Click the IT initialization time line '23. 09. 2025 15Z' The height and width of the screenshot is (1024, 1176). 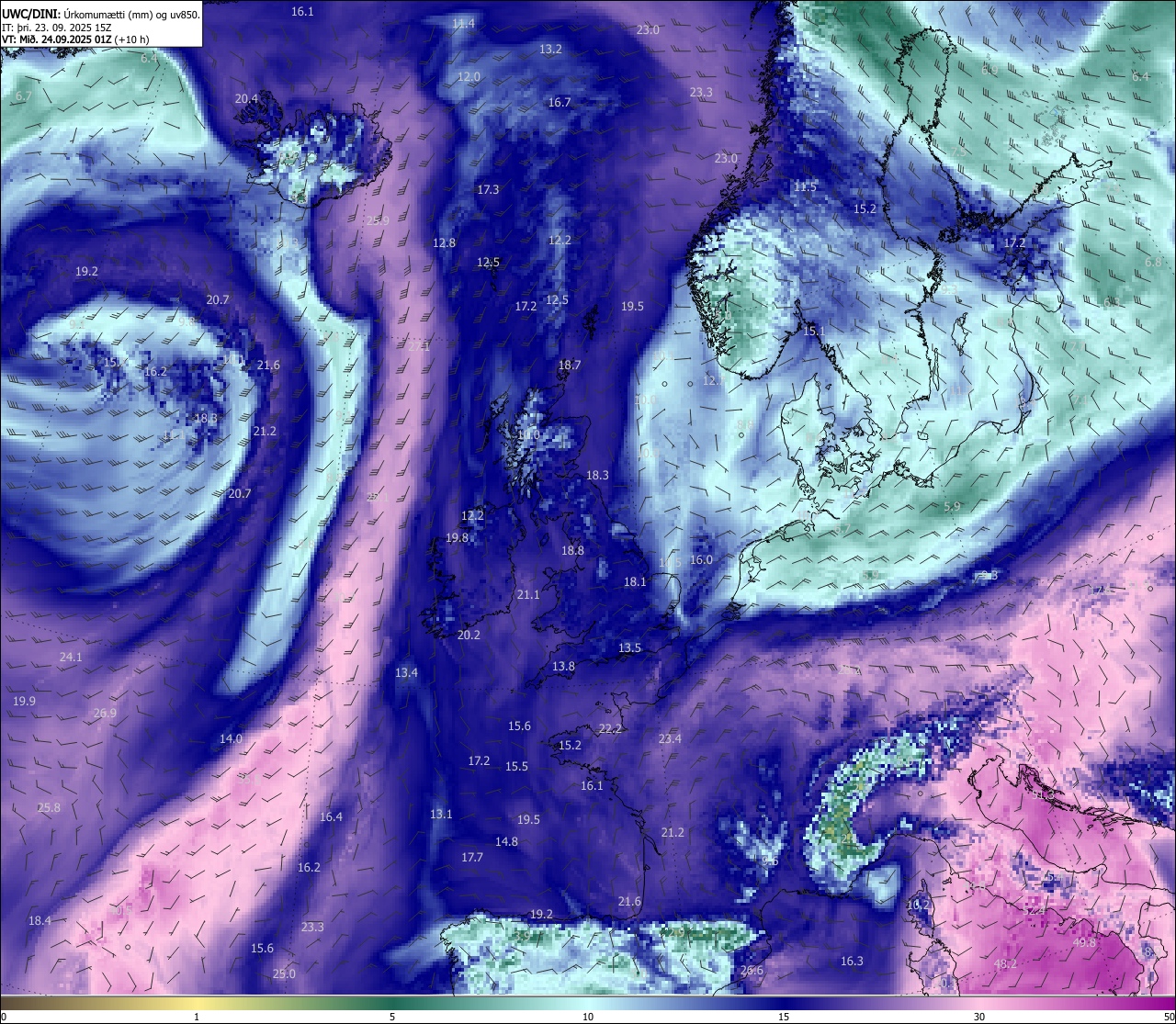coord(73,27)
